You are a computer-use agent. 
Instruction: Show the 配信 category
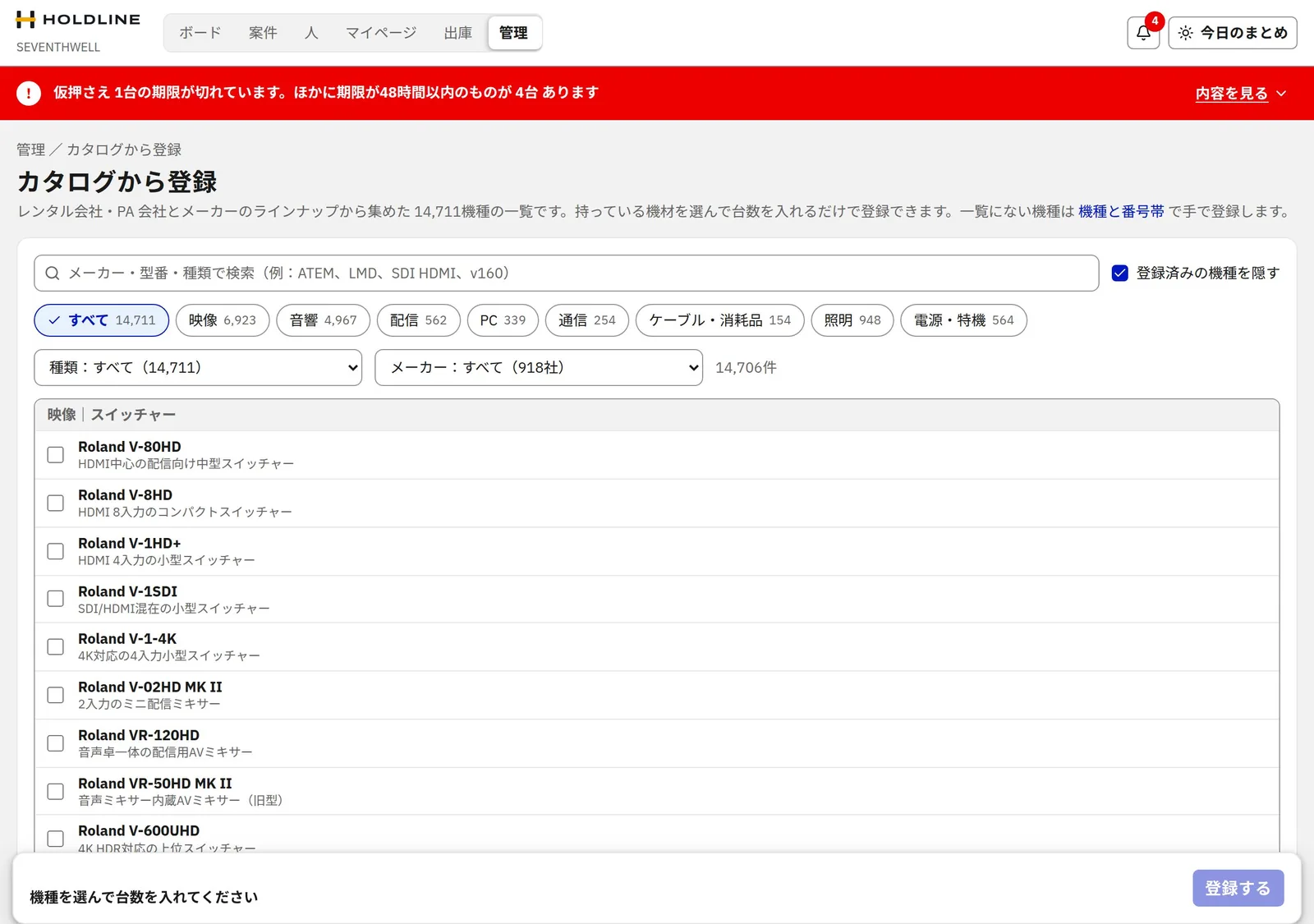(x=419, y=320)
